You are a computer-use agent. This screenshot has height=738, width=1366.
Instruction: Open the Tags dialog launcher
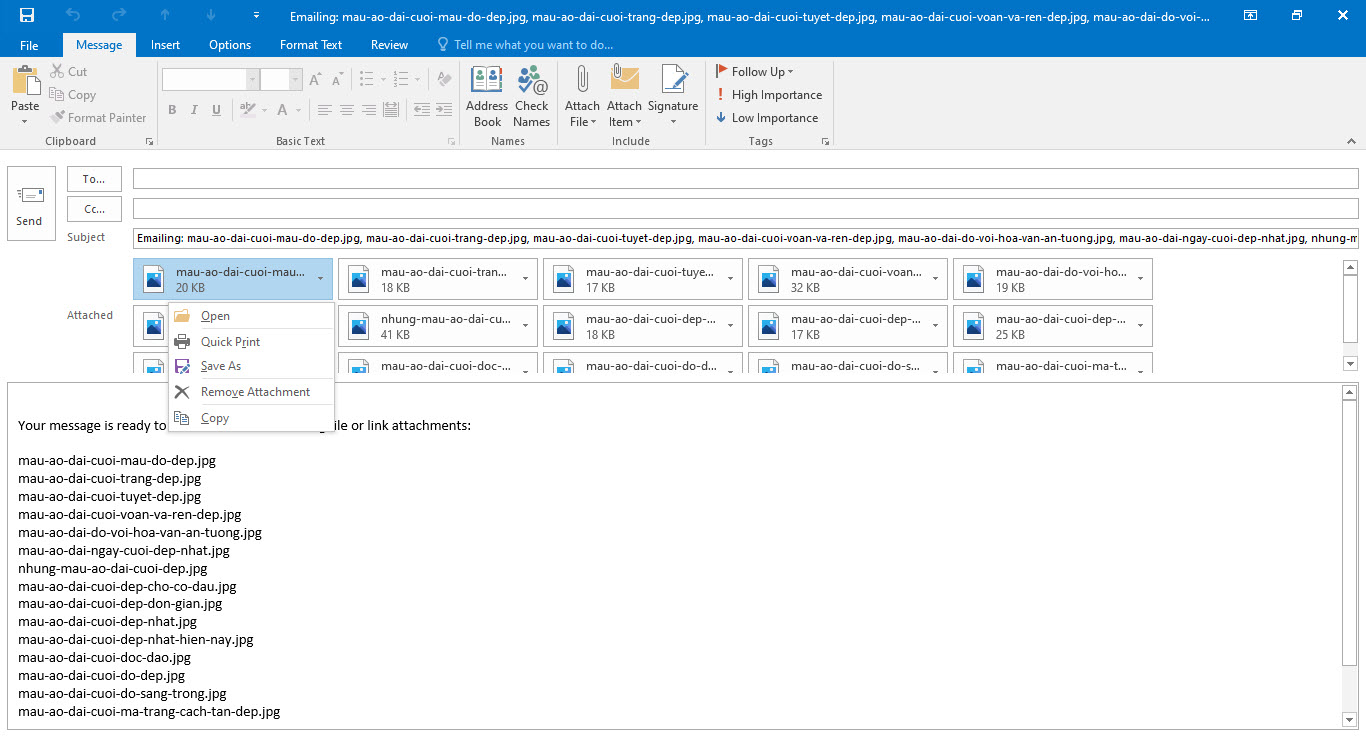[825, 142]
